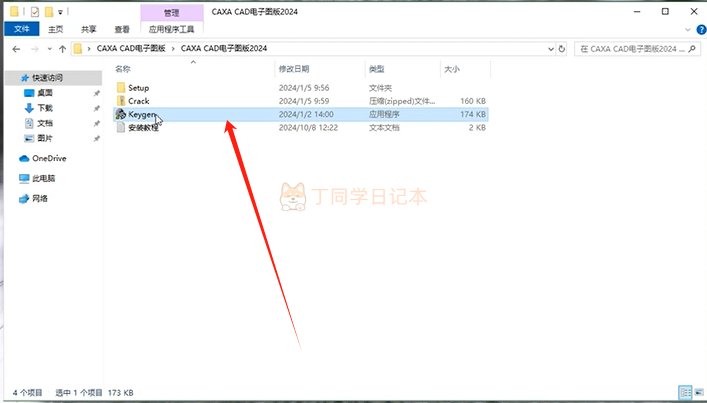Select the 管理 contextual tab
This screenshot has height=403, width=707.
coord(171,13)
